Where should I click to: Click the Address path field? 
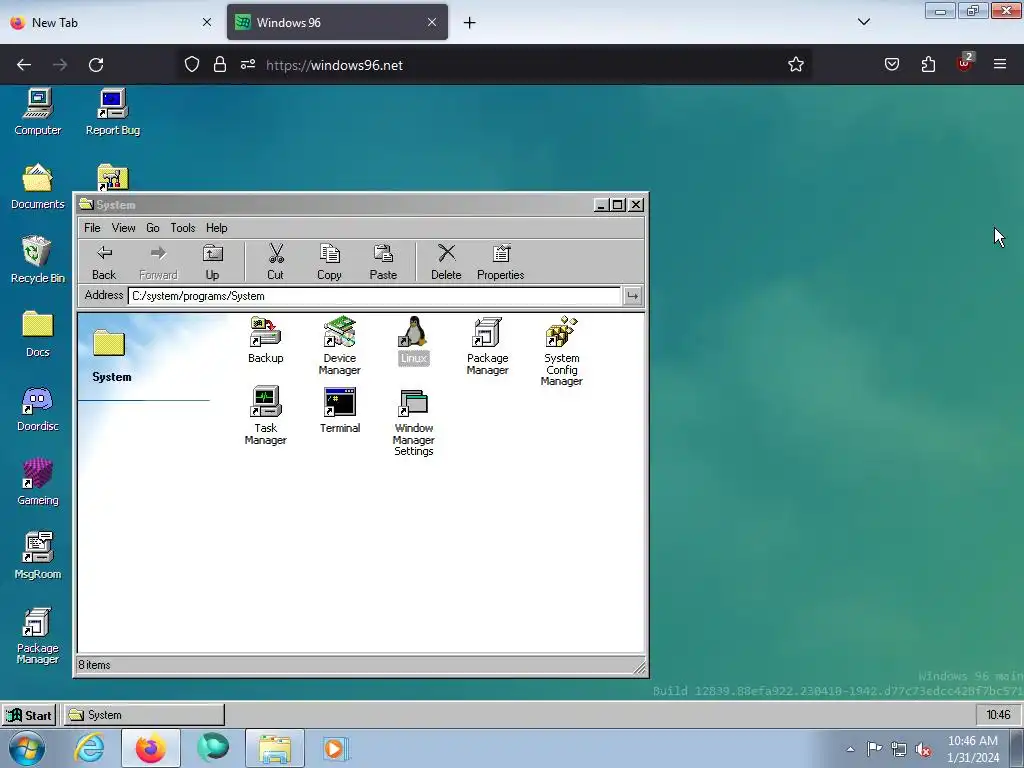pos(374,296)
